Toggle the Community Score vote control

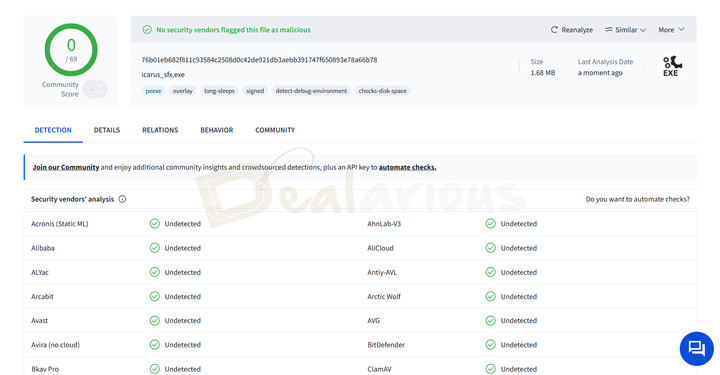(x=96, y=89)
